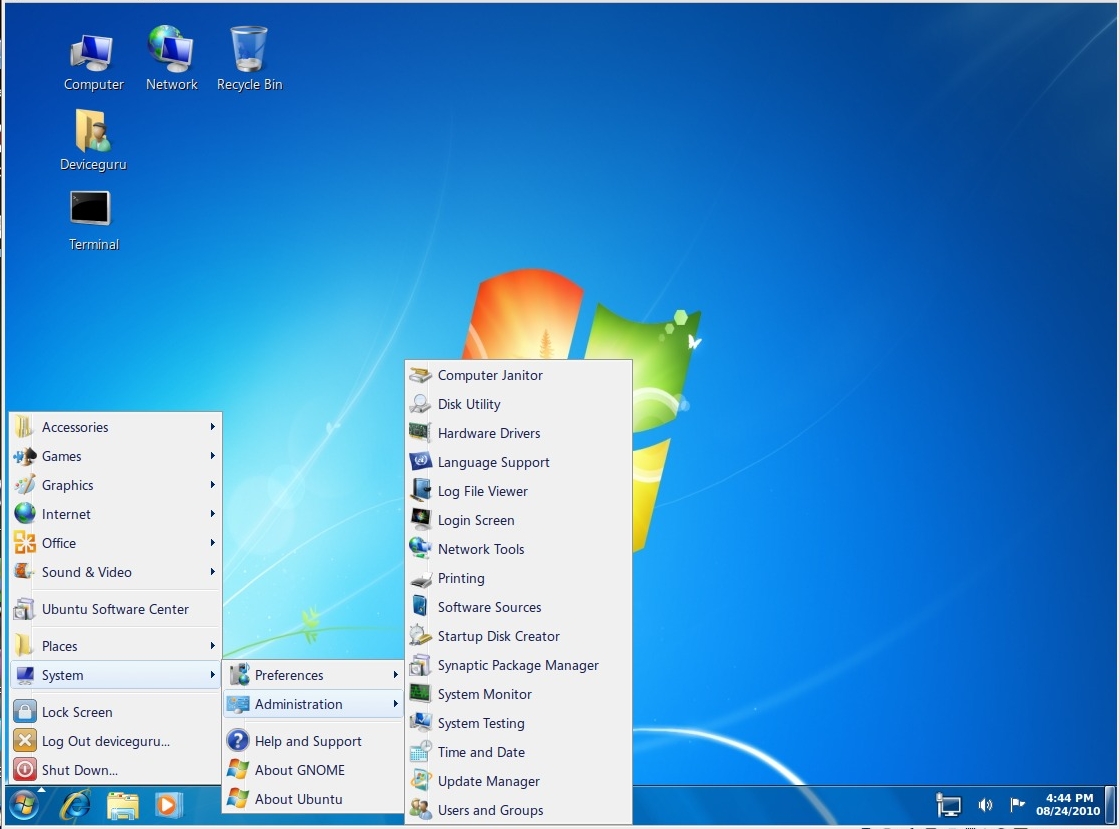
Task: Open the volume speaker tray icon
Action: point(985,805)
